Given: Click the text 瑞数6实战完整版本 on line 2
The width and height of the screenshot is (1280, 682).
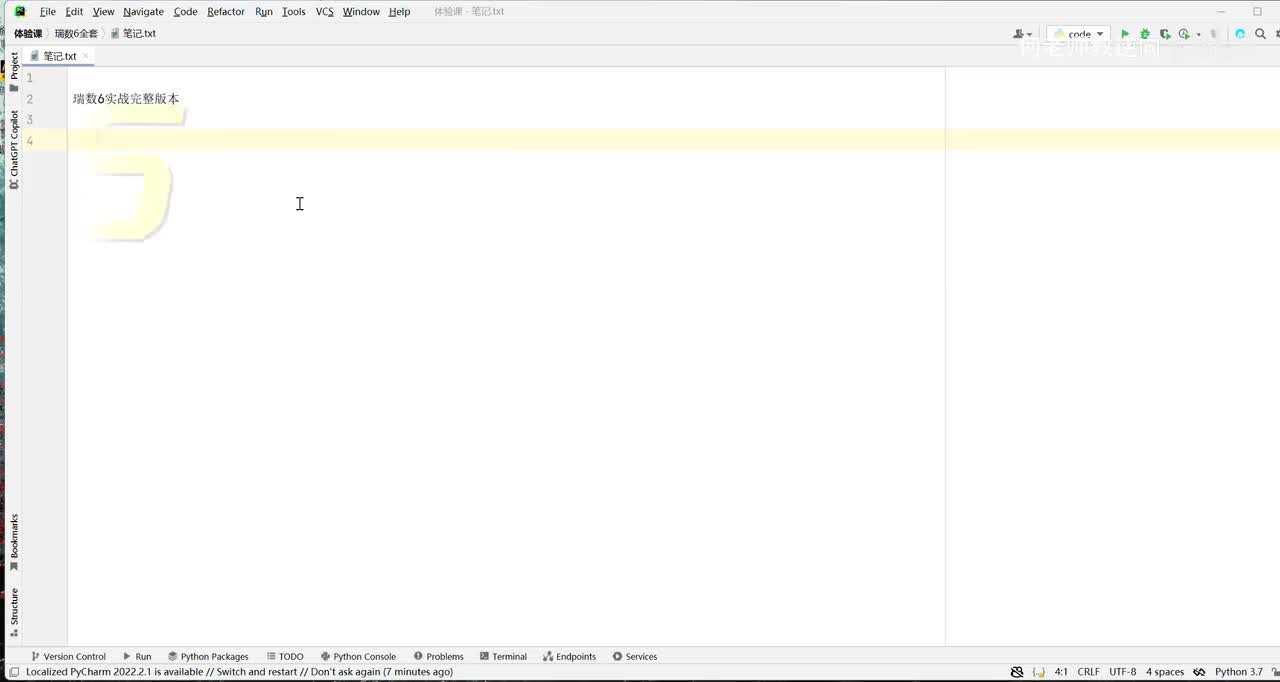Looking at the screenshot, I should (x=126, y=99).
